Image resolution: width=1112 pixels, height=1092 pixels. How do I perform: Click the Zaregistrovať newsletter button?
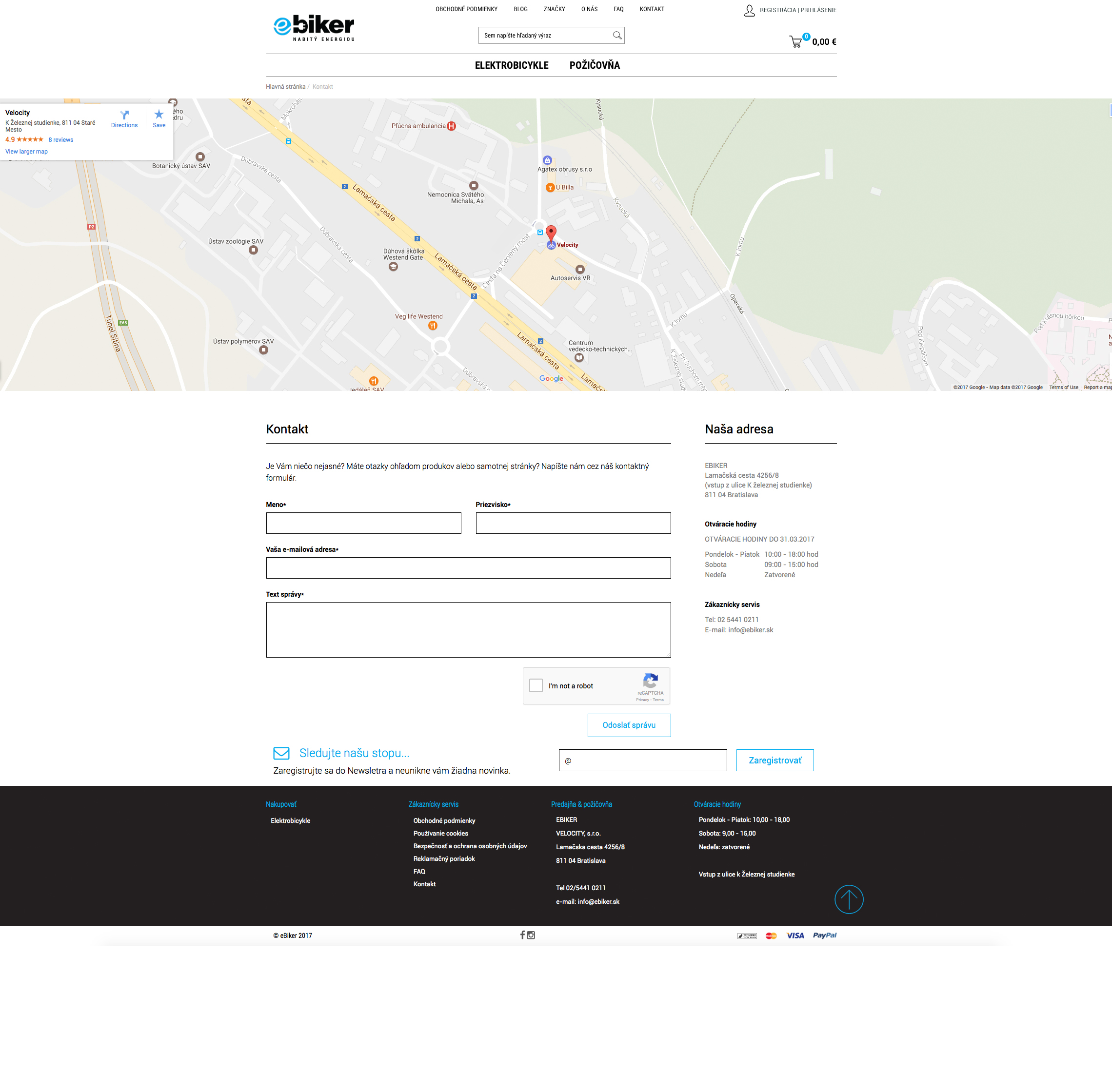[774, 760]
